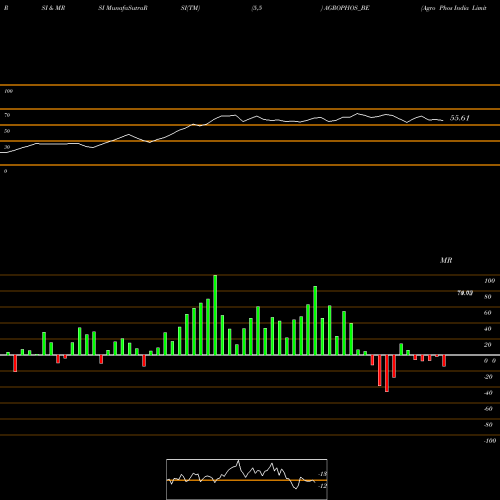Click the MR label above the bar chart

(x=446, y=260)
